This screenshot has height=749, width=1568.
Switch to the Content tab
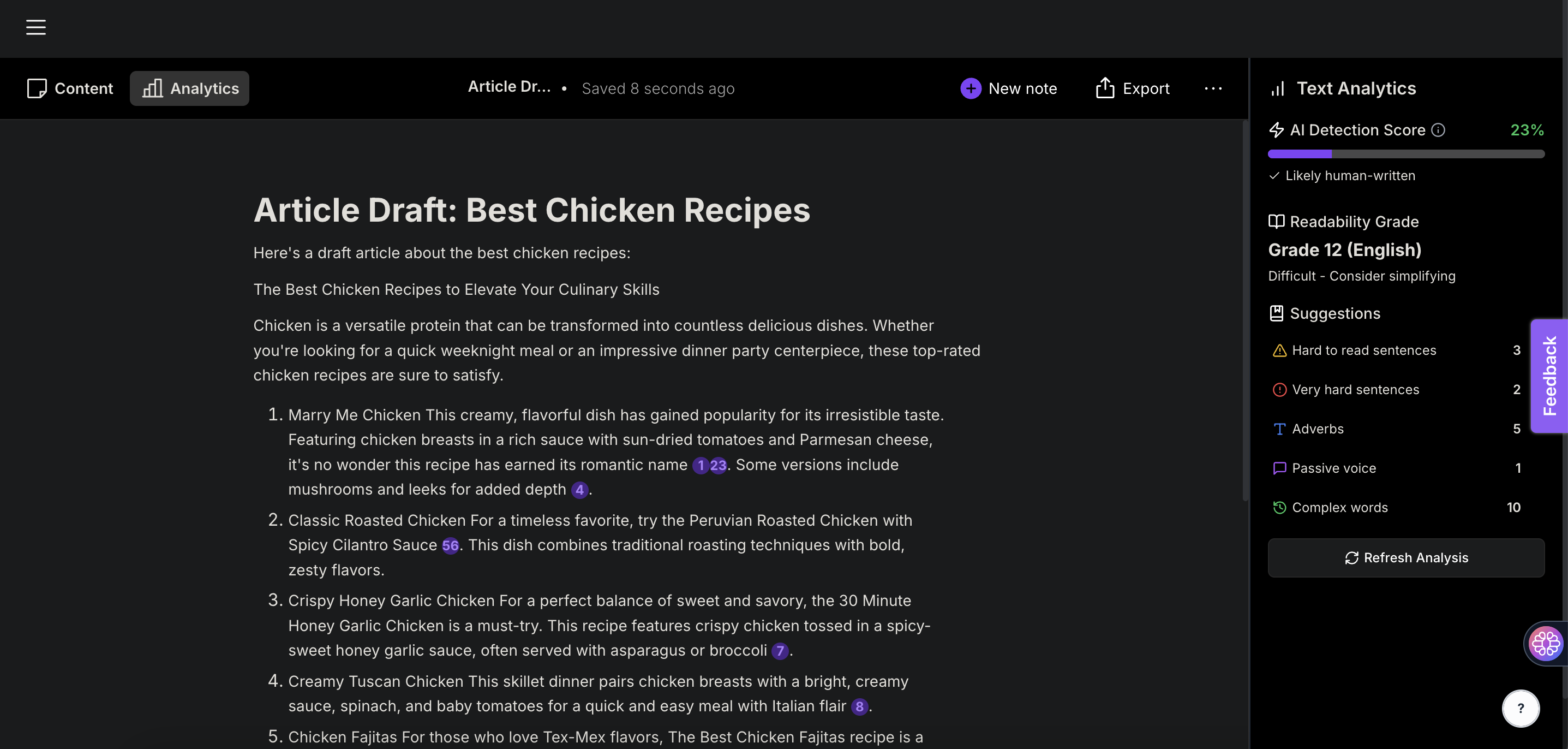pos(70,88)
